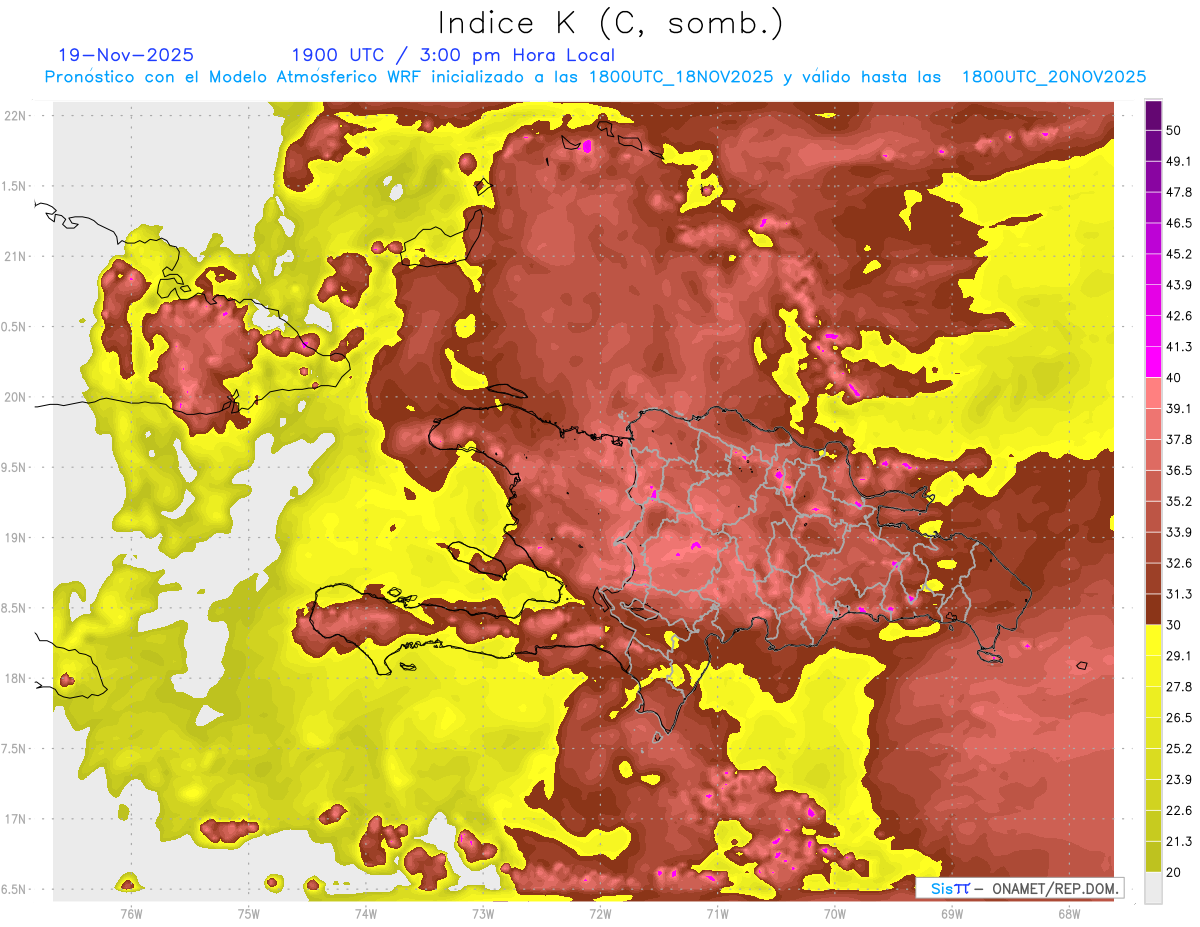Click the '73W' longitude label

(483, 913)
